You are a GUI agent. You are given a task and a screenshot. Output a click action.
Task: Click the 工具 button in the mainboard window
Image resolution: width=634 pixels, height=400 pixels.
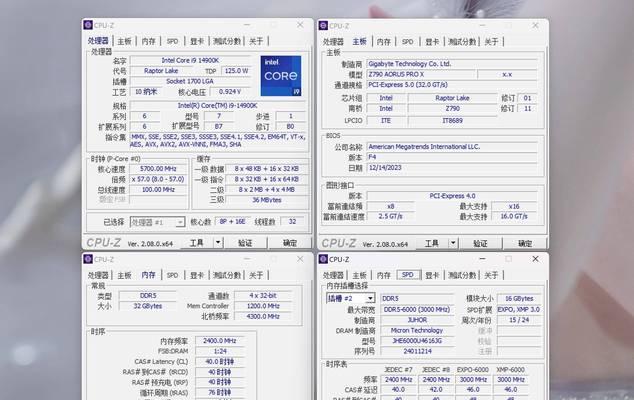(x=432, y=243)
